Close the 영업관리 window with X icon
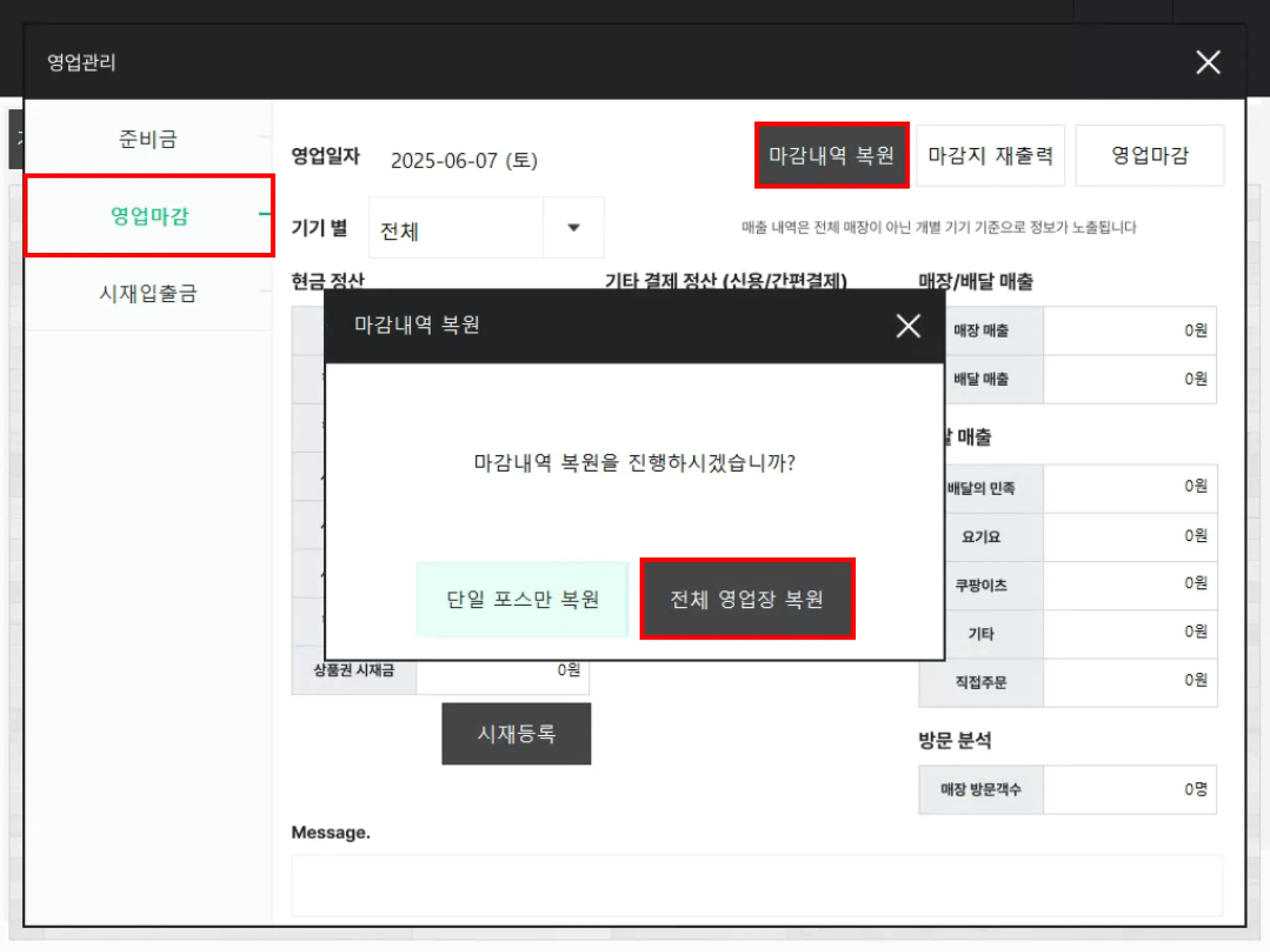The height and width of the screenshot is (952, 1270). (x=1207, y=63)
